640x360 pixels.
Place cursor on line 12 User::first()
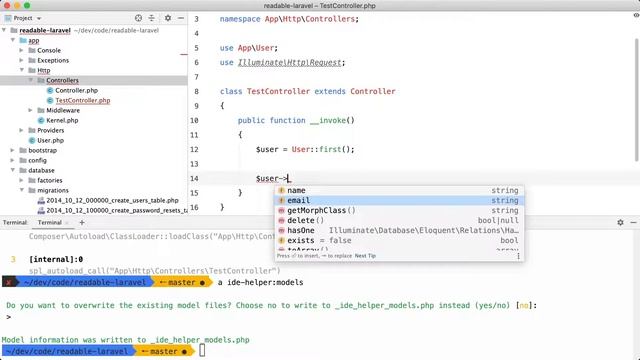(x=323, y=149)
